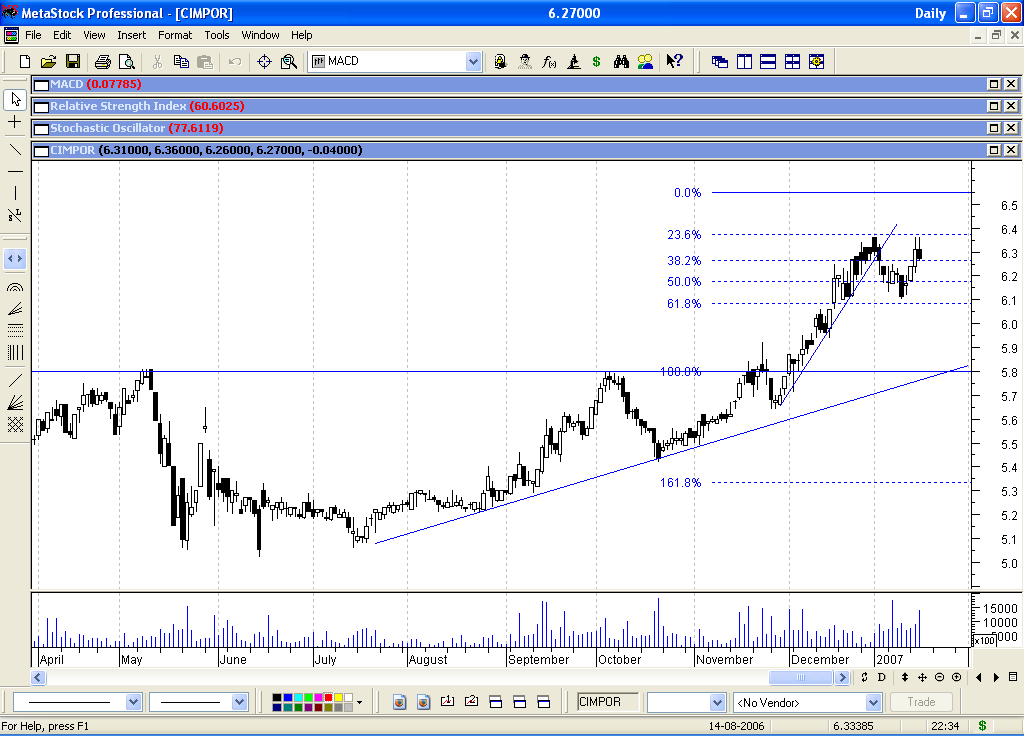
Task: Open The Explorer binoculars icon
Action: pos(621,61)
